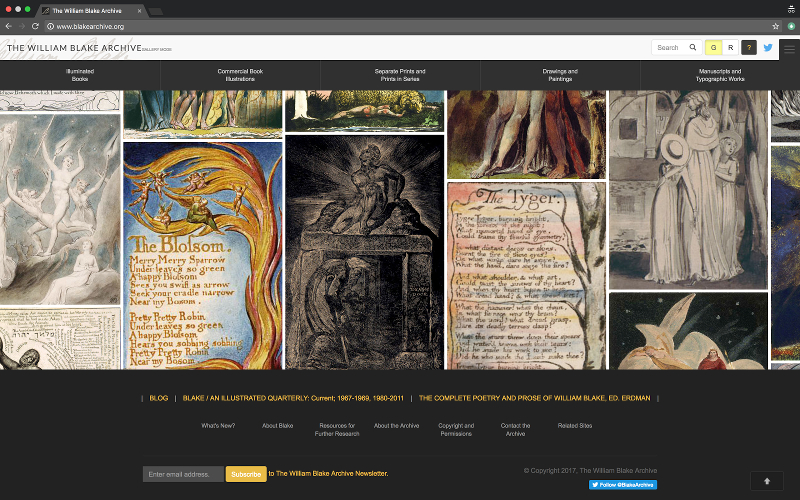Click the address bar URL
Image resolution: width=800 pixels, height=500 pixels.
pos(90,27)
